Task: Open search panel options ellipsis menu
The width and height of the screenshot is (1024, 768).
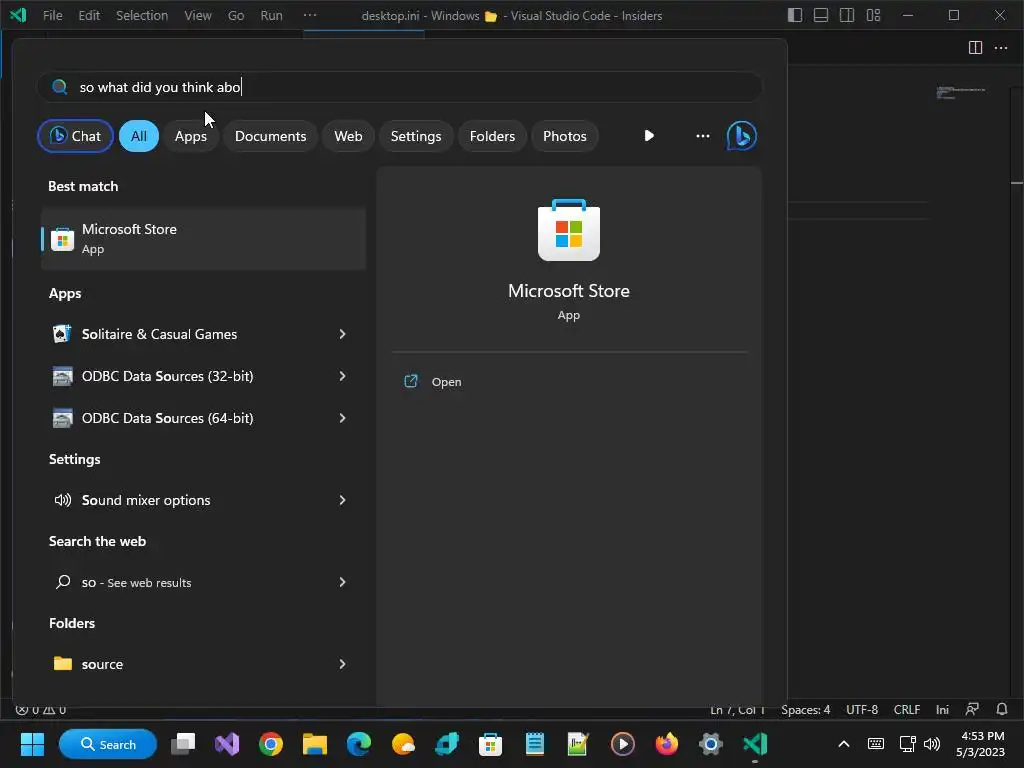Action: pyautogui.click(x=703, y=136)
